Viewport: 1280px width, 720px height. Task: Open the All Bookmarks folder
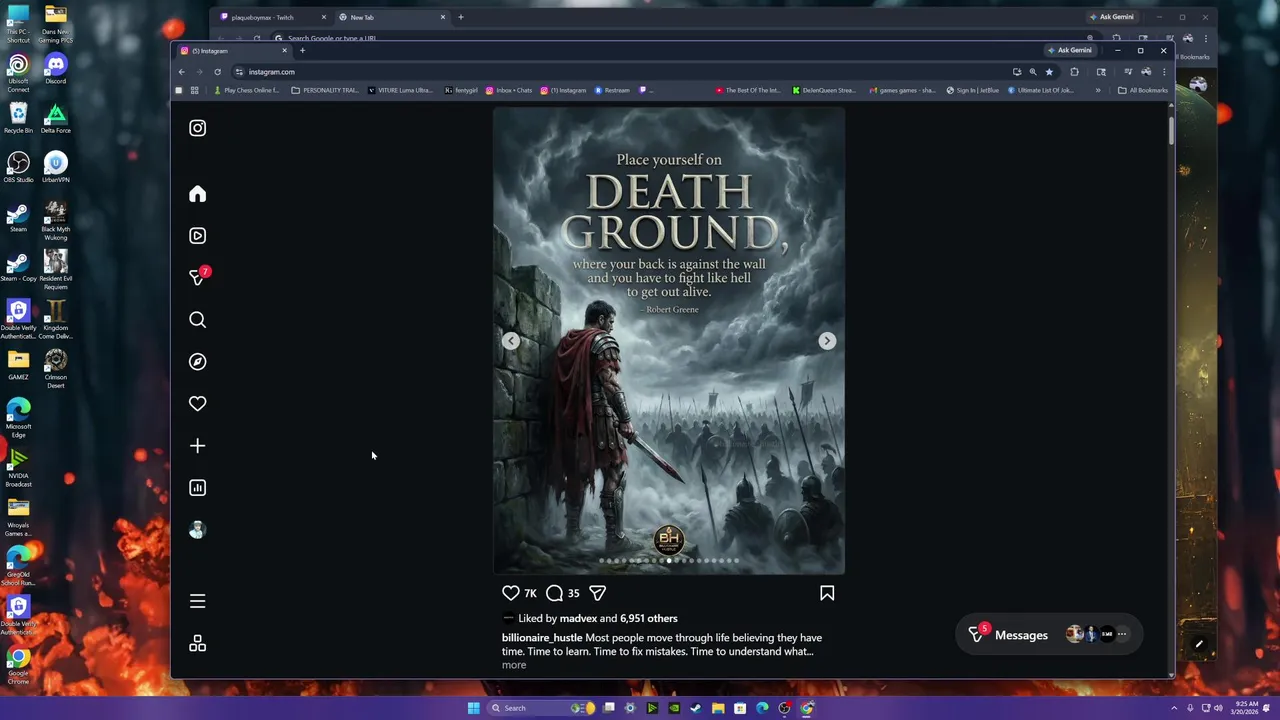1143,90
